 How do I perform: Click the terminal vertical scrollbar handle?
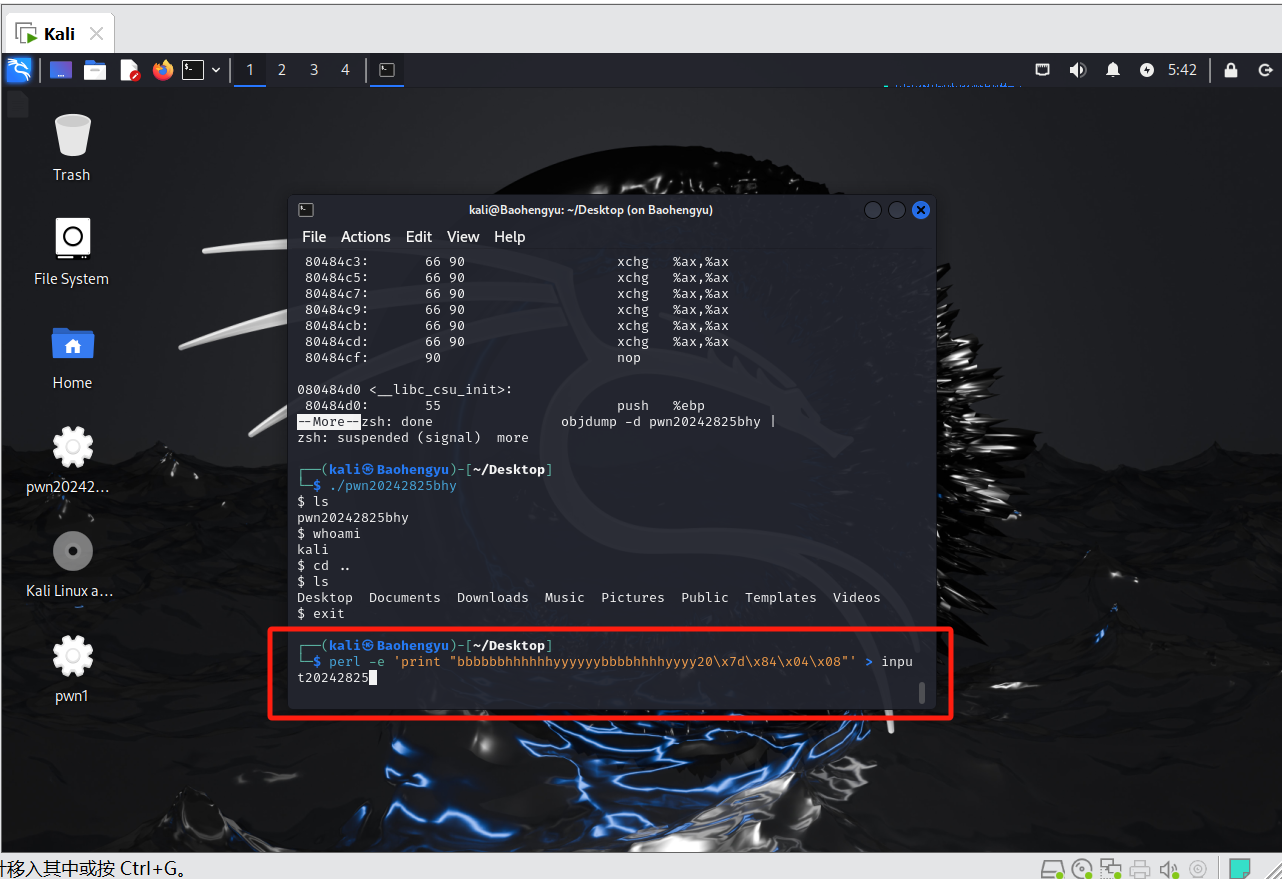click(x=921, y=693)
